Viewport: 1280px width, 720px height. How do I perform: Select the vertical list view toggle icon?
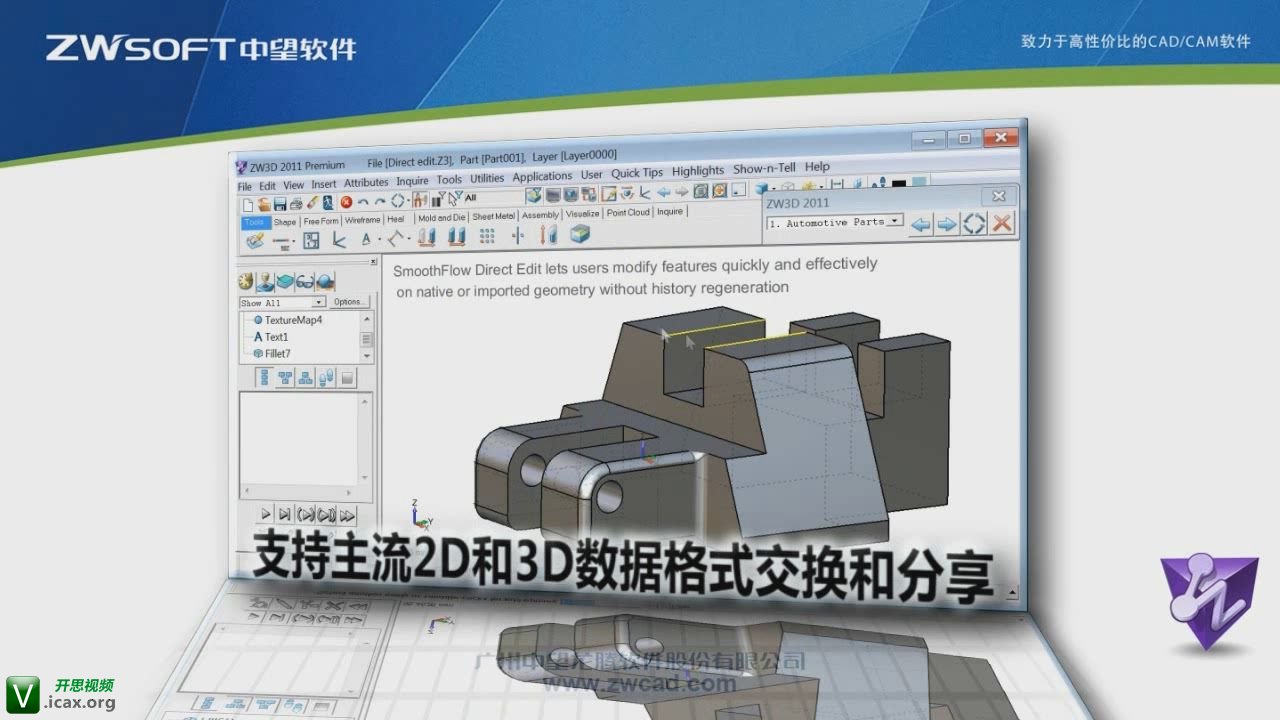tap(265, 377)
